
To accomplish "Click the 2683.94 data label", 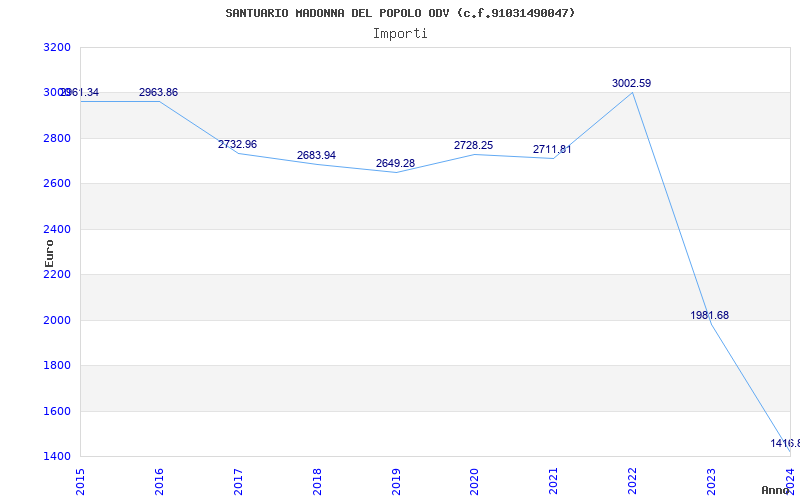I will 316,155.
